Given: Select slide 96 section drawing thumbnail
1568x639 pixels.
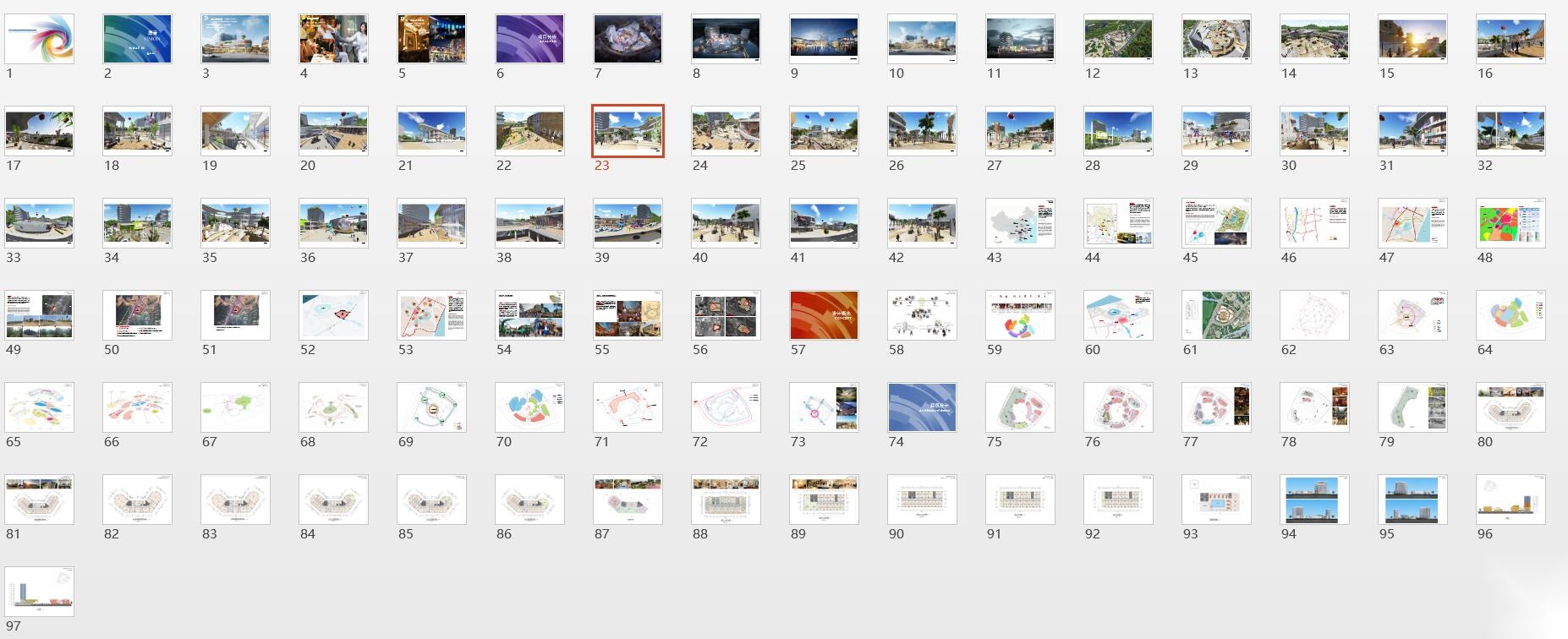Looking at the screenshot, I should 1510,500.
